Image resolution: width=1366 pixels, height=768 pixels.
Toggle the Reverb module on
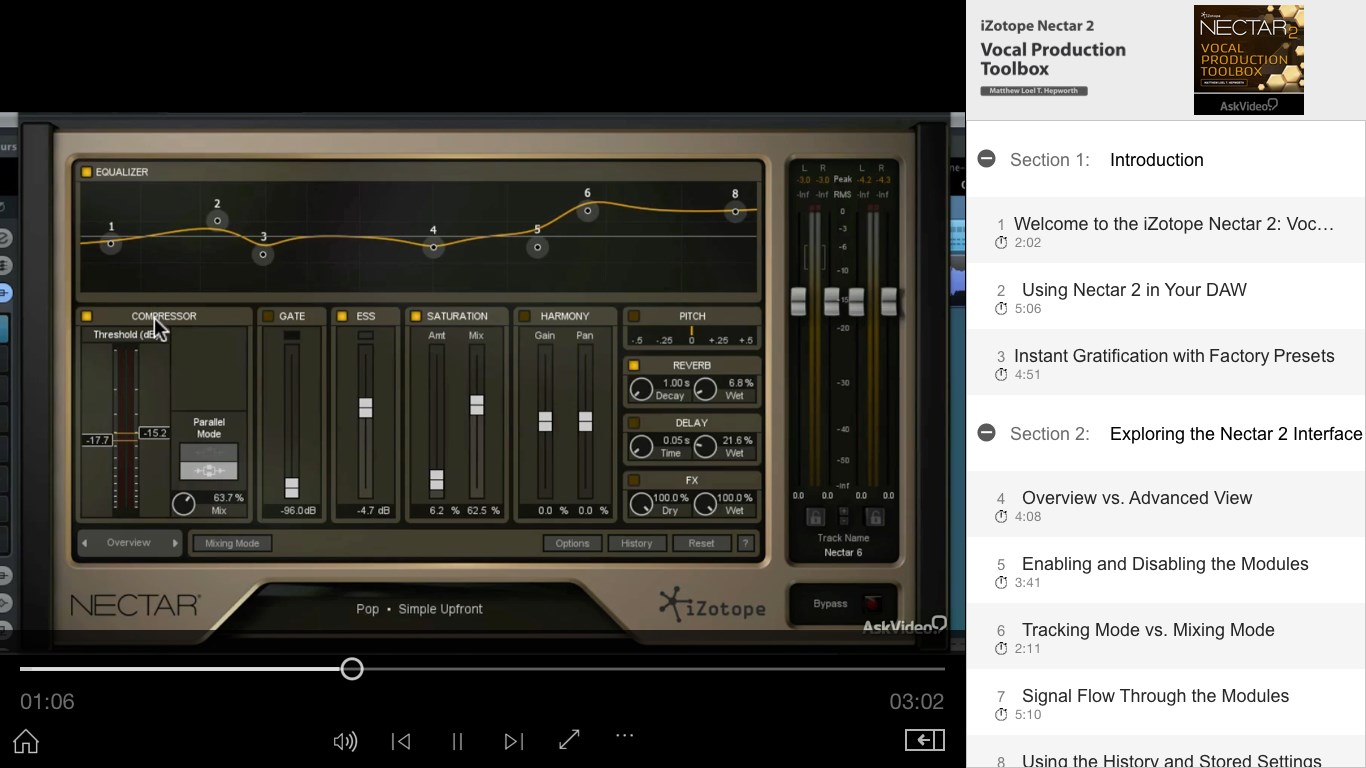click(633, 364)
